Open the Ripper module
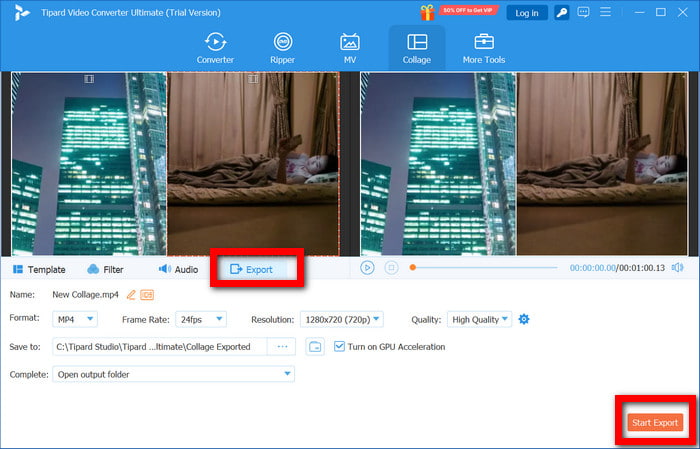This screenshot has width=700, height=449. [282, 47]
